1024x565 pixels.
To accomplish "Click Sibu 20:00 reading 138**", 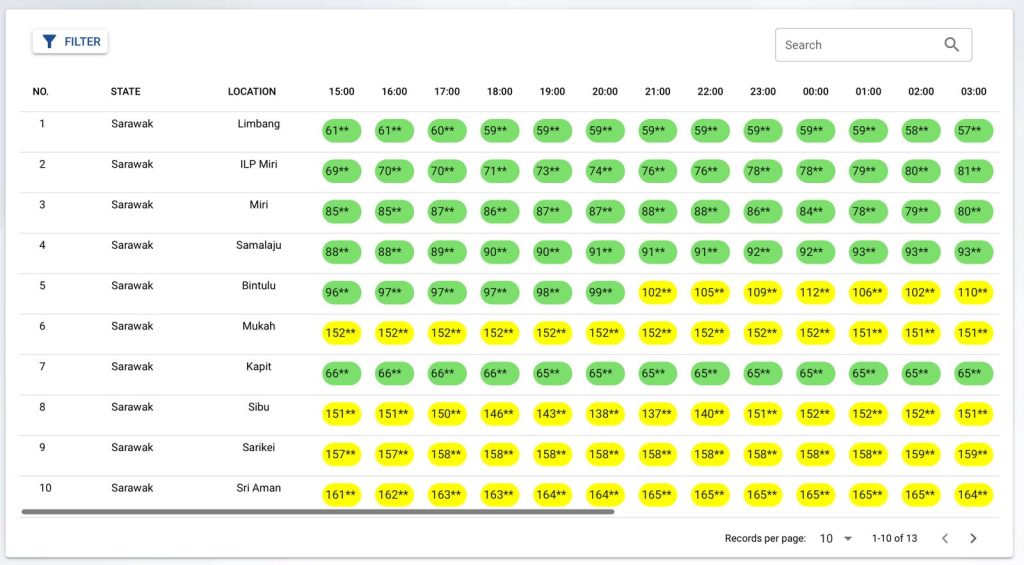I will (x=605, y=414).
